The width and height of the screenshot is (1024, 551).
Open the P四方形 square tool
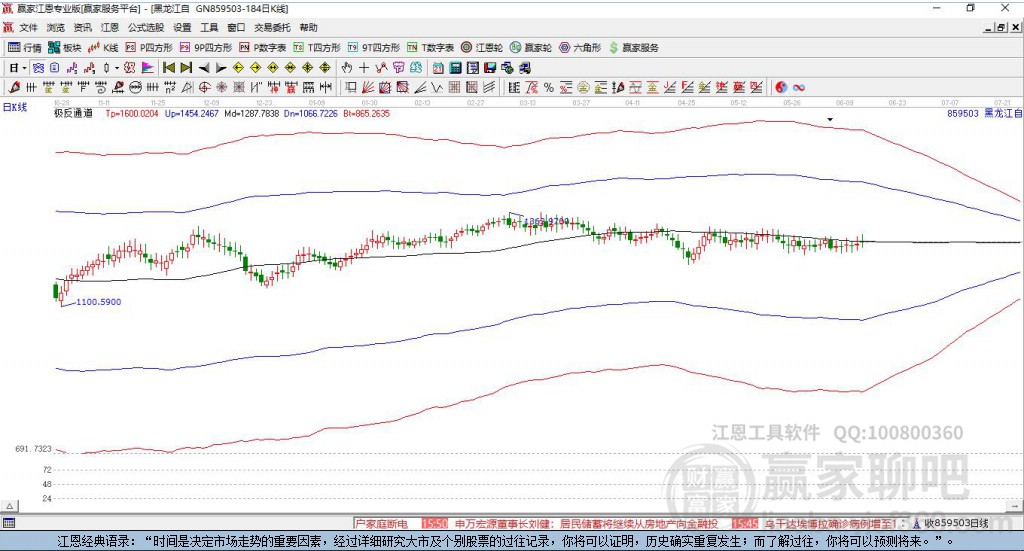click(x=149, y=48)
